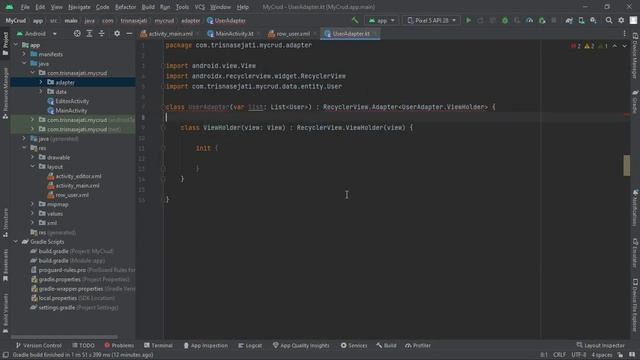The width and height of the screenshot is (640, 360).
Task: Run the app with green play button
Action: click(x=469, y=20)
